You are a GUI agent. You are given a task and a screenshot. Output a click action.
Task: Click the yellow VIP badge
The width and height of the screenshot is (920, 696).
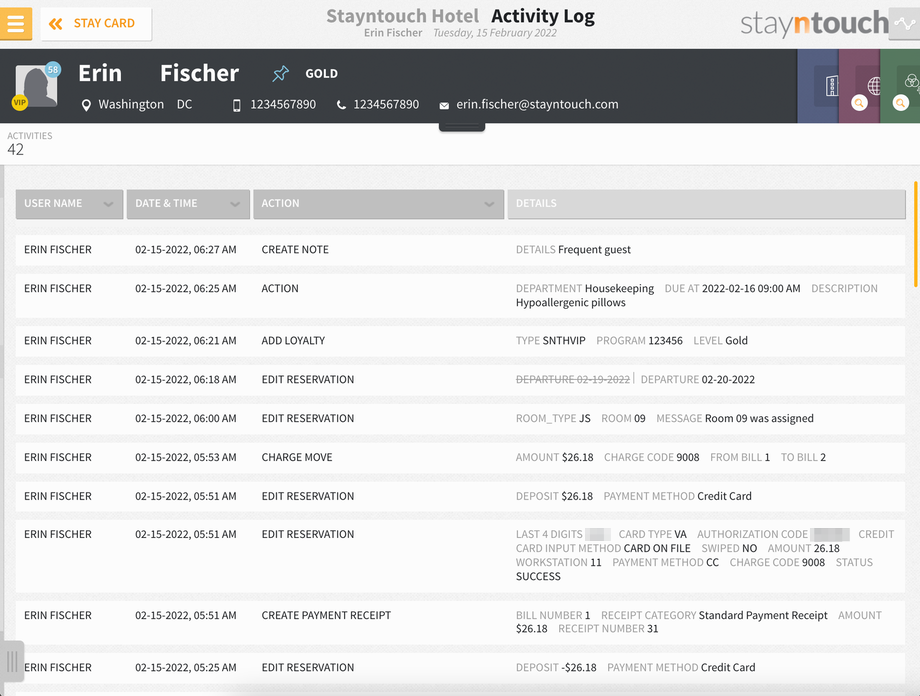point(20,103)
